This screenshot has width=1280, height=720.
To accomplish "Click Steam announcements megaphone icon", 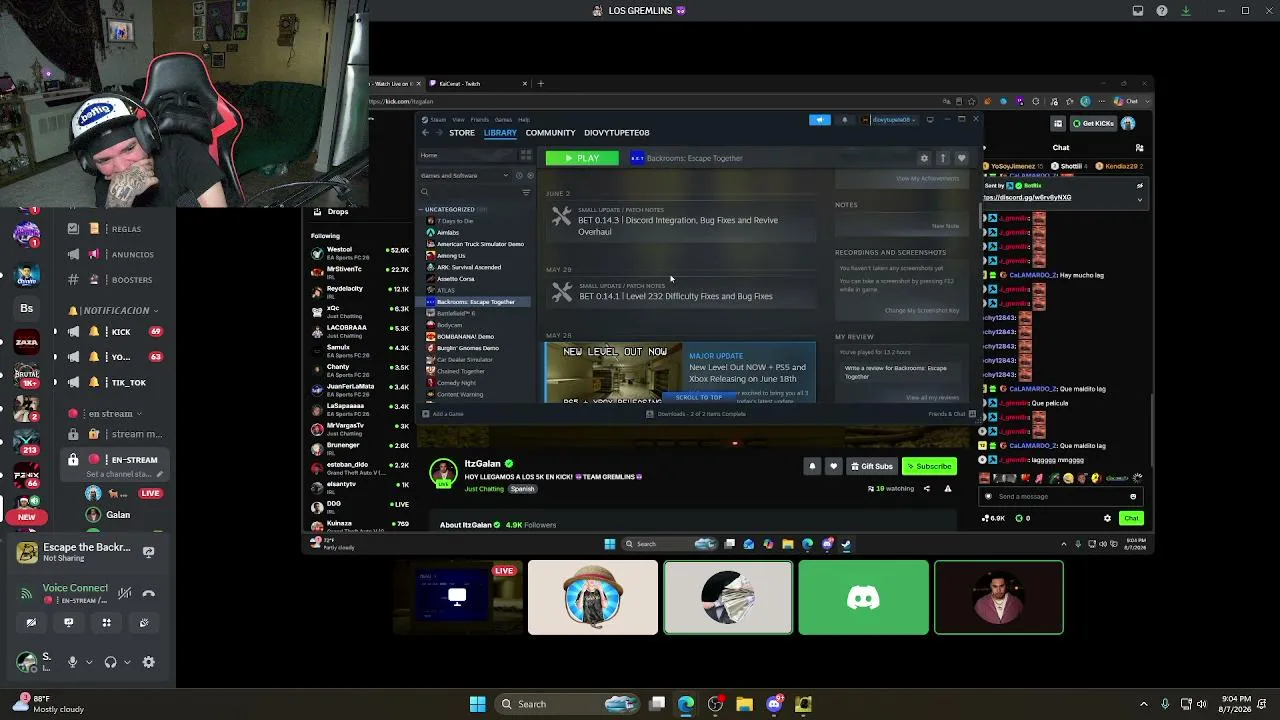I will 819,119.
